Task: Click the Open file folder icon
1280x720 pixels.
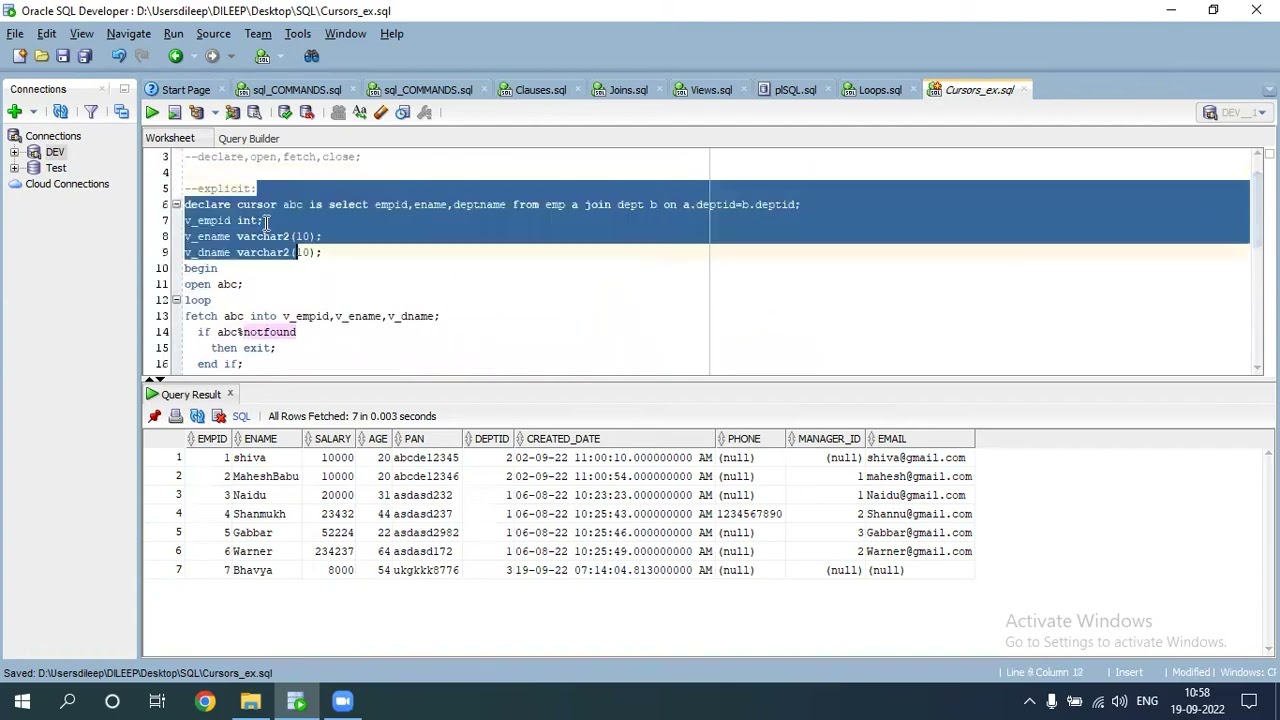Action: click(x=41, y=56)
